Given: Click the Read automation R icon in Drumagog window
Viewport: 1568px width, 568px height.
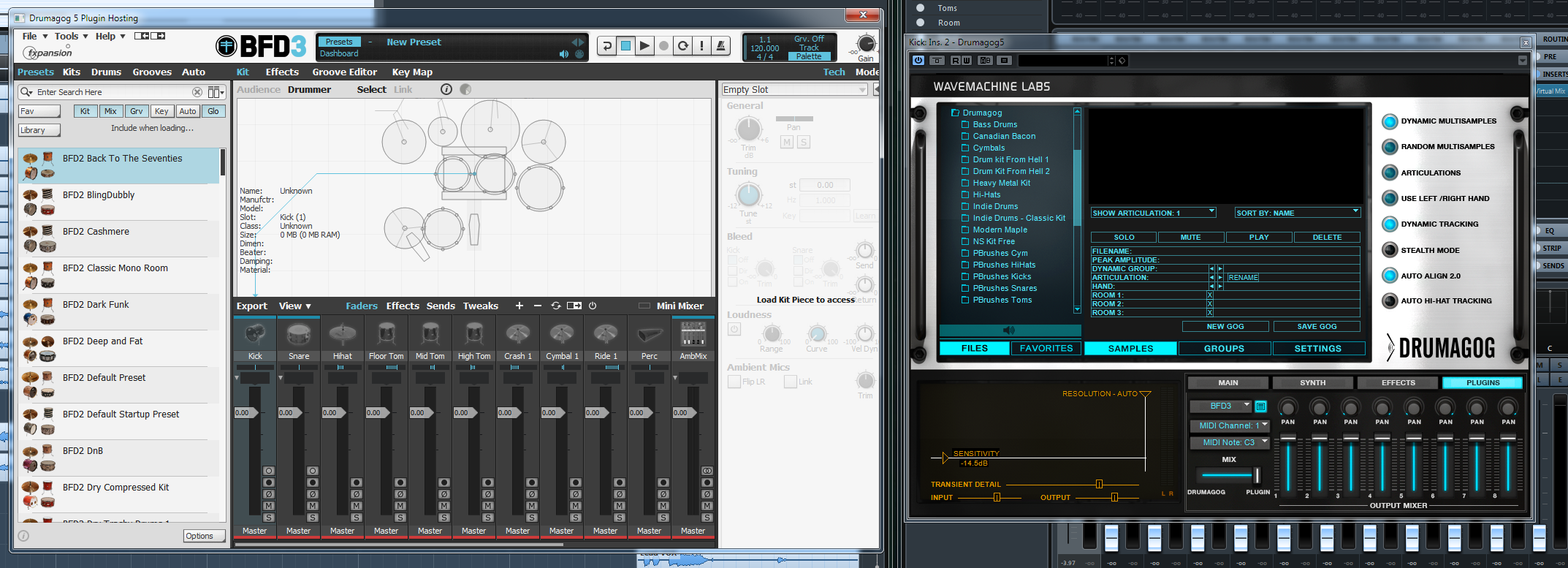Looking at the screenshot, I should pos(955,61).
